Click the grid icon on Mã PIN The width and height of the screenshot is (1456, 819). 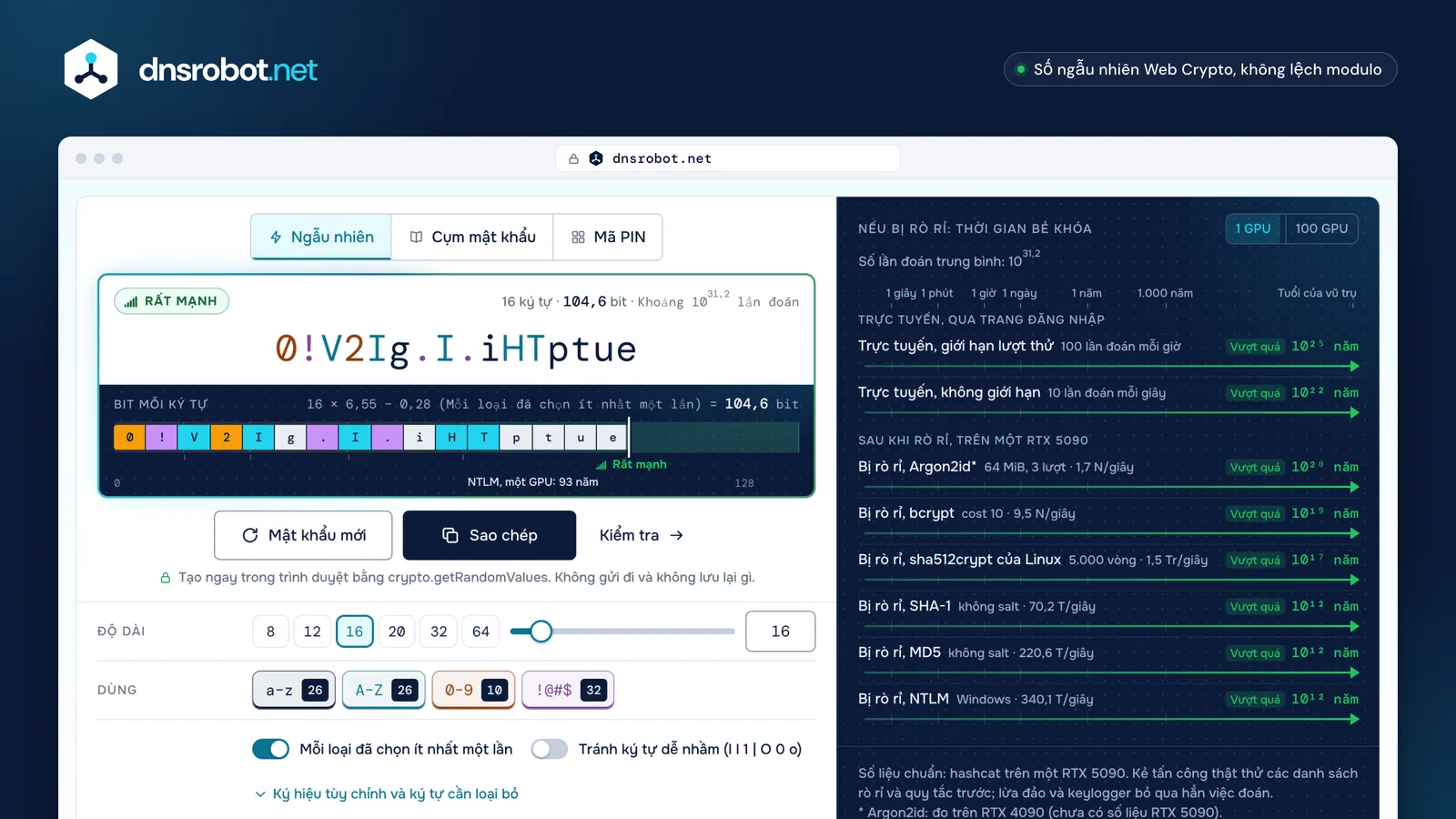578,237
